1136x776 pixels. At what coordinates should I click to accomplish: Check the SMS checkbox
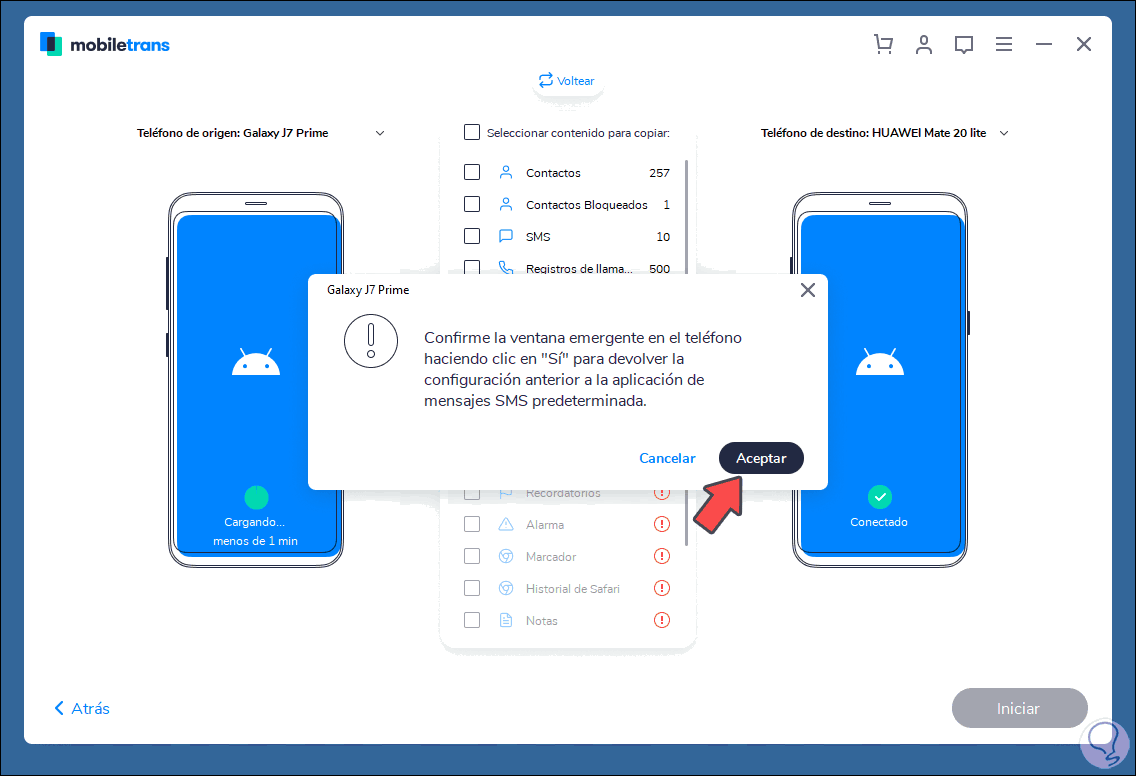[472, 235]
